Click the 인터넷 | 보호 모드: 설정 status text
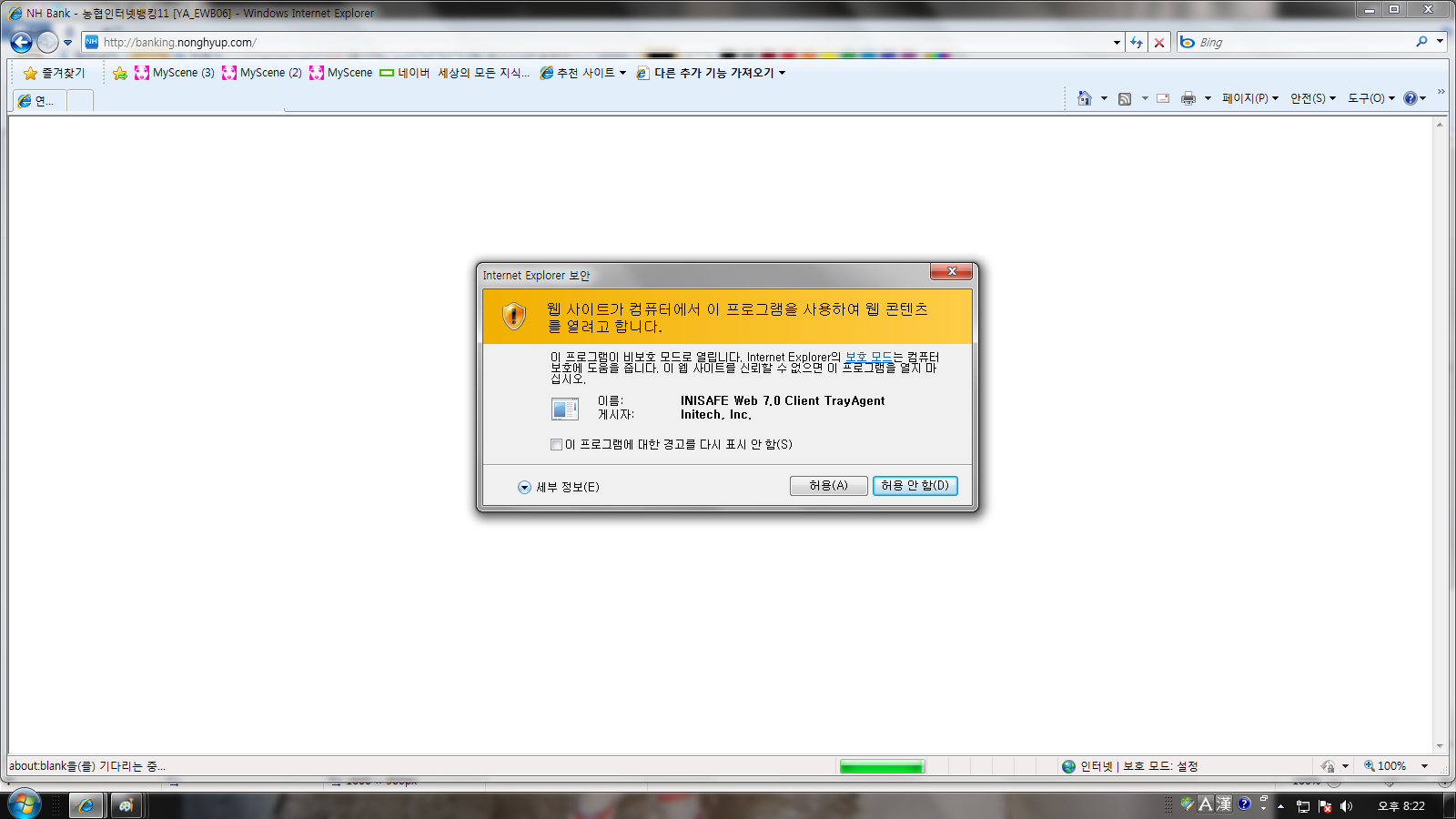Viewport: 1456px width, 819px height. pos(1139,766)
